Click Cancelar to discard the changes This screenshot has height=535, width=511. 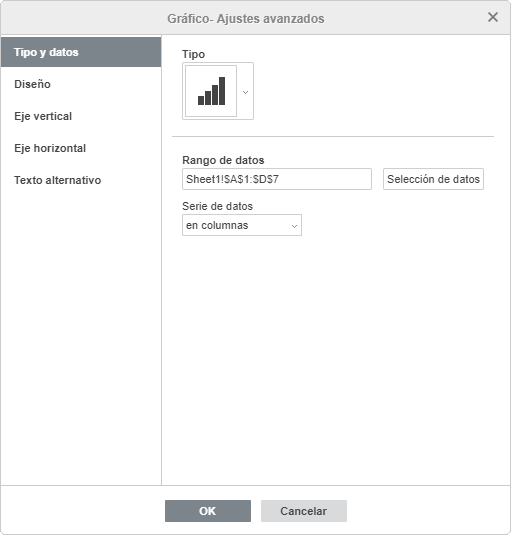[x=304, y=511]
